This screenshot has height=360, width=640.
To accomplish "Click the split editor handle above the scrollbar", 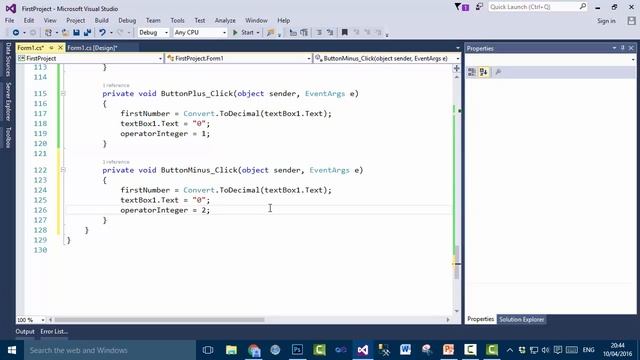I will click(x=457, y=69).
